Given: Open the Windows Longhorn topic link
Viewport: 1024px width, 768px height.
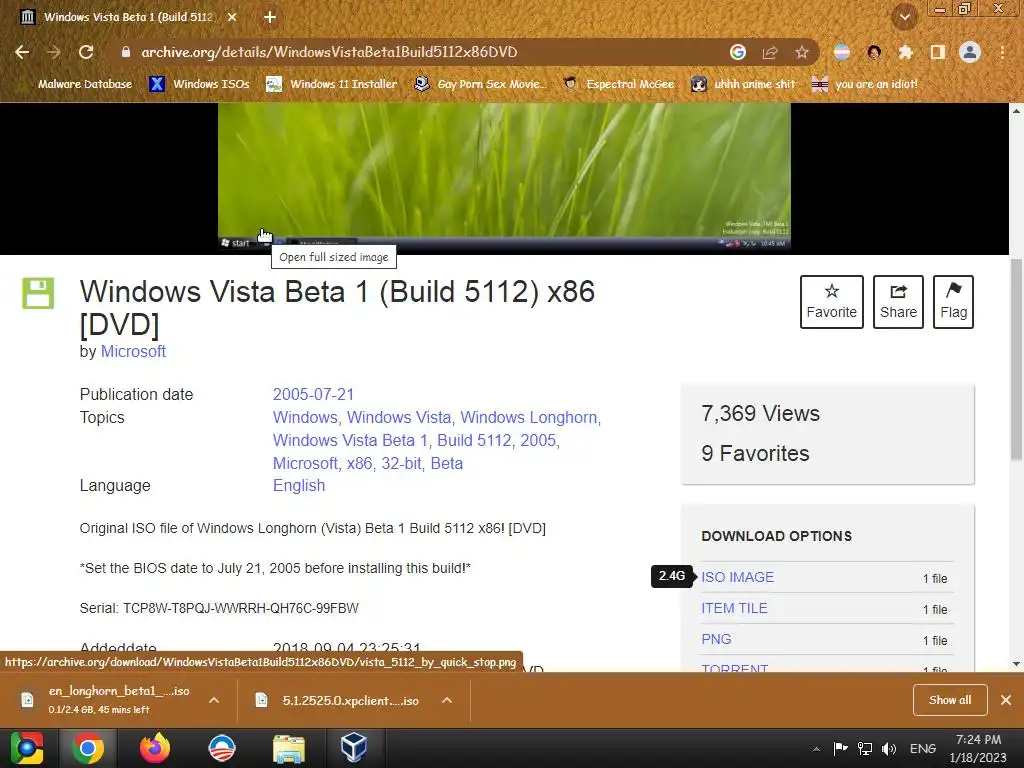Looking at the screenshot, I should [528, 417].
